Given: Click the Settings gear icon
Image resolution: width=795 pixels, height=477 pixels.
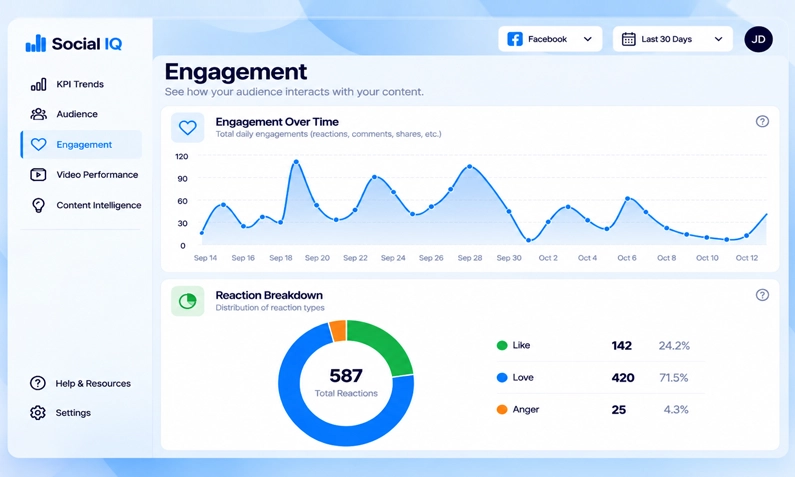Looking at the screenshot, I should [x=38, y=413].
